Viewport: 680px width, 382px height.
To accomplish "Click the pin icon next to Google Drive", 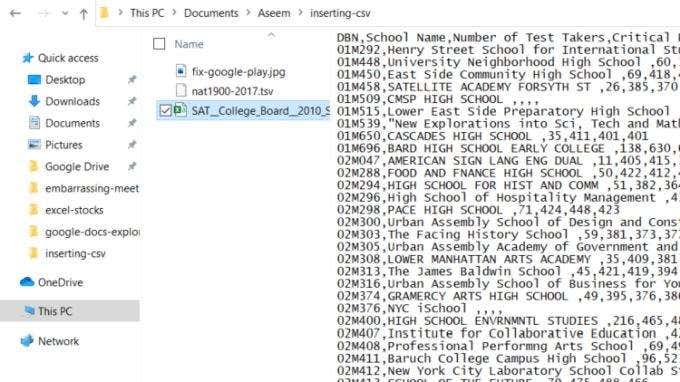I will click(132, 166).
